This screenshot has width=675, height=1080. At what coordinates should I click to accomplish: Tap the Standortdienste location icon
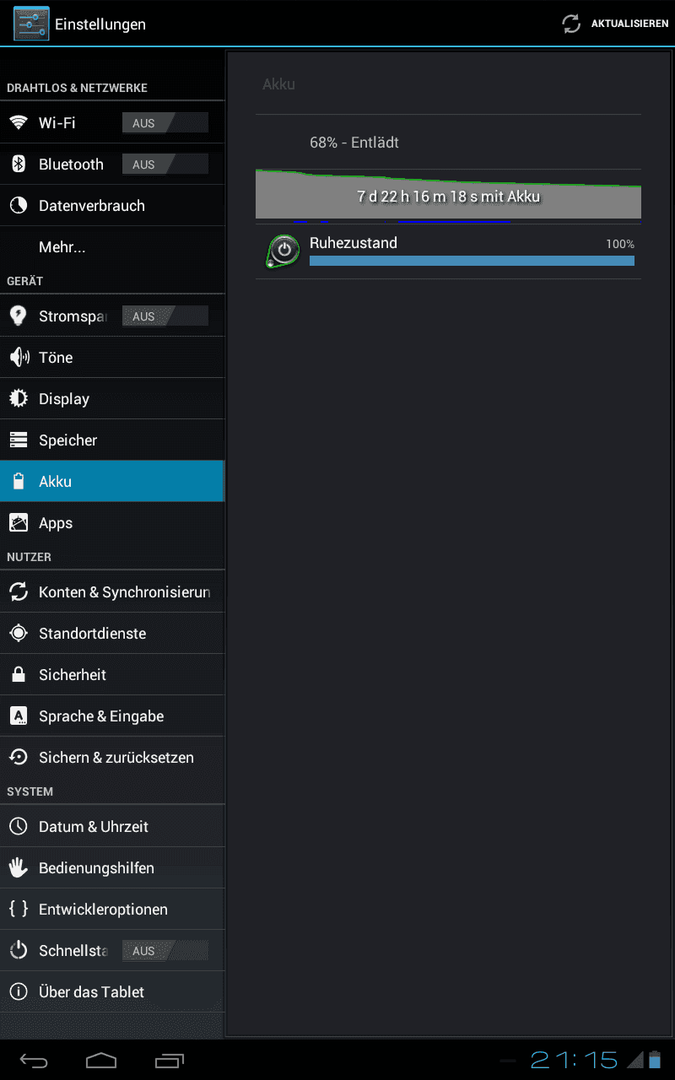(19, 633)
